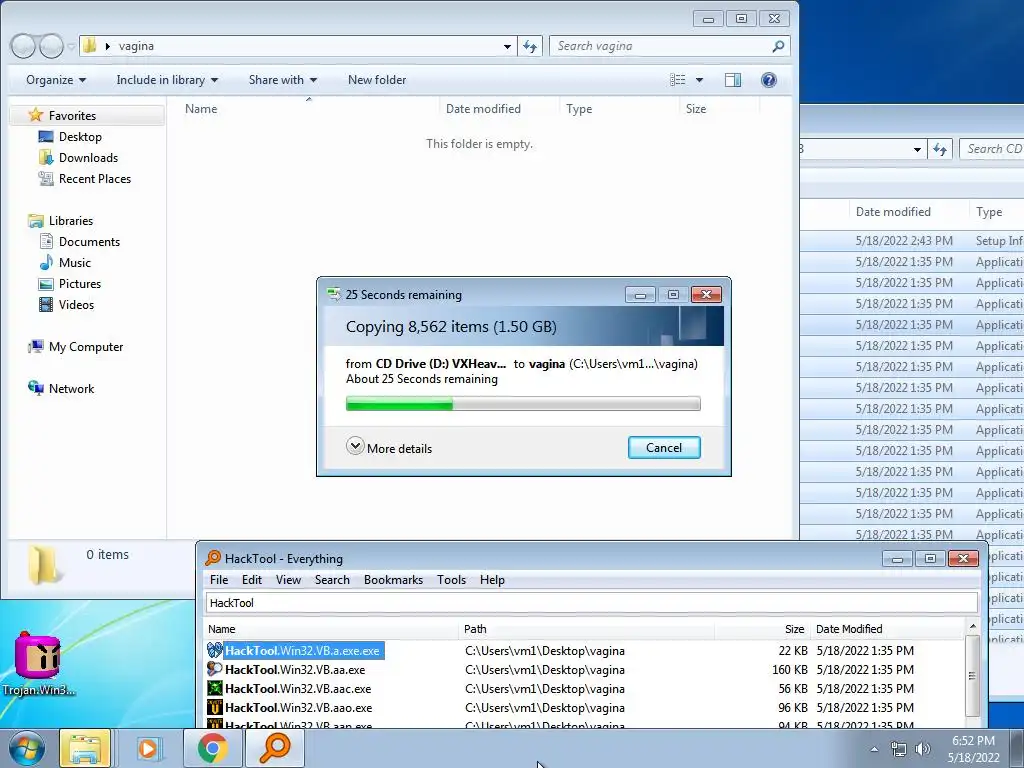Click the Trojan.Win3... desktop icon
Image resolution: width=1024 pixels, height=768 pixels.
39,664
